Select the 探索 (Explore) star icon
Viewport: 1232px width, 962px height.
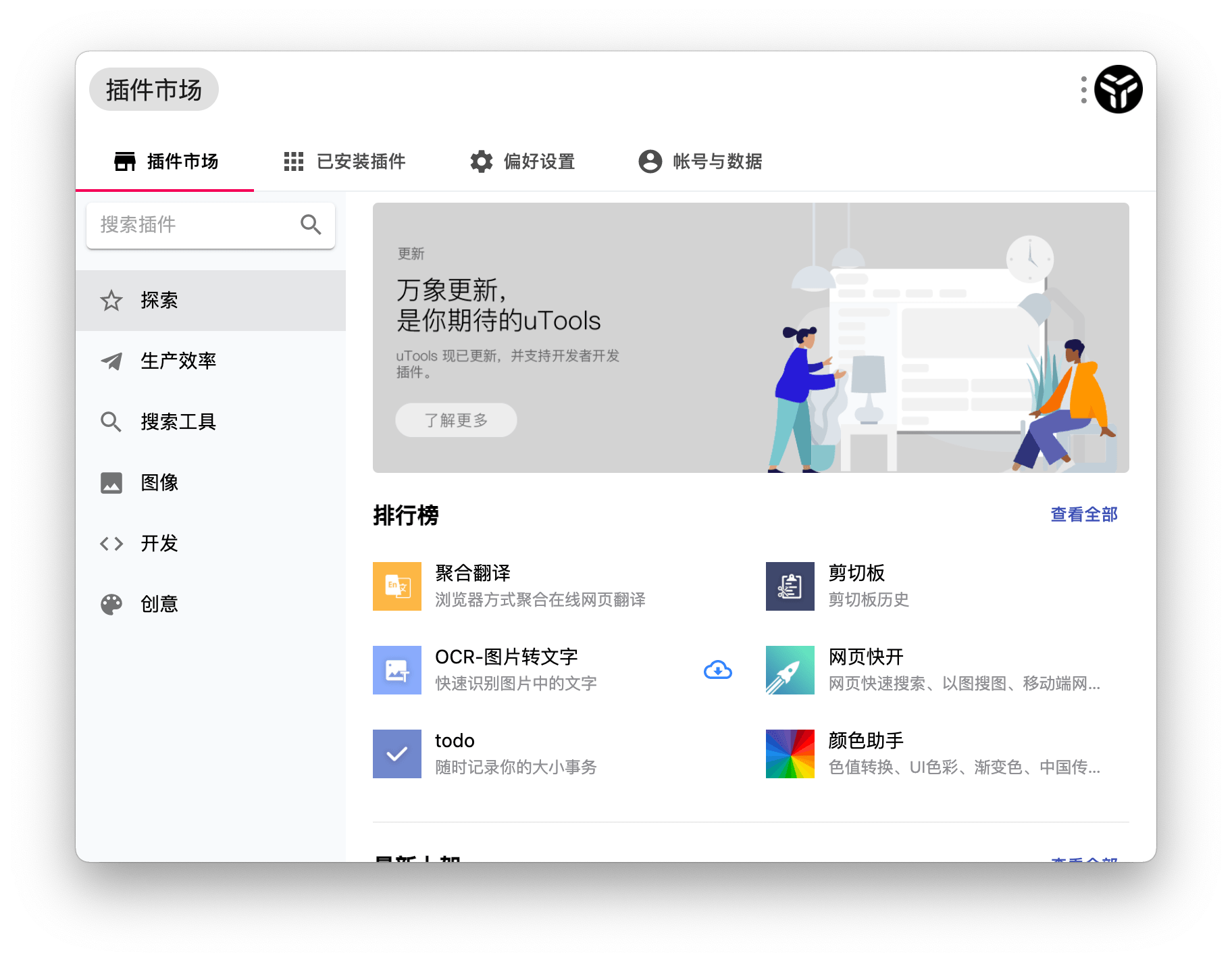[x=111, y=301]
